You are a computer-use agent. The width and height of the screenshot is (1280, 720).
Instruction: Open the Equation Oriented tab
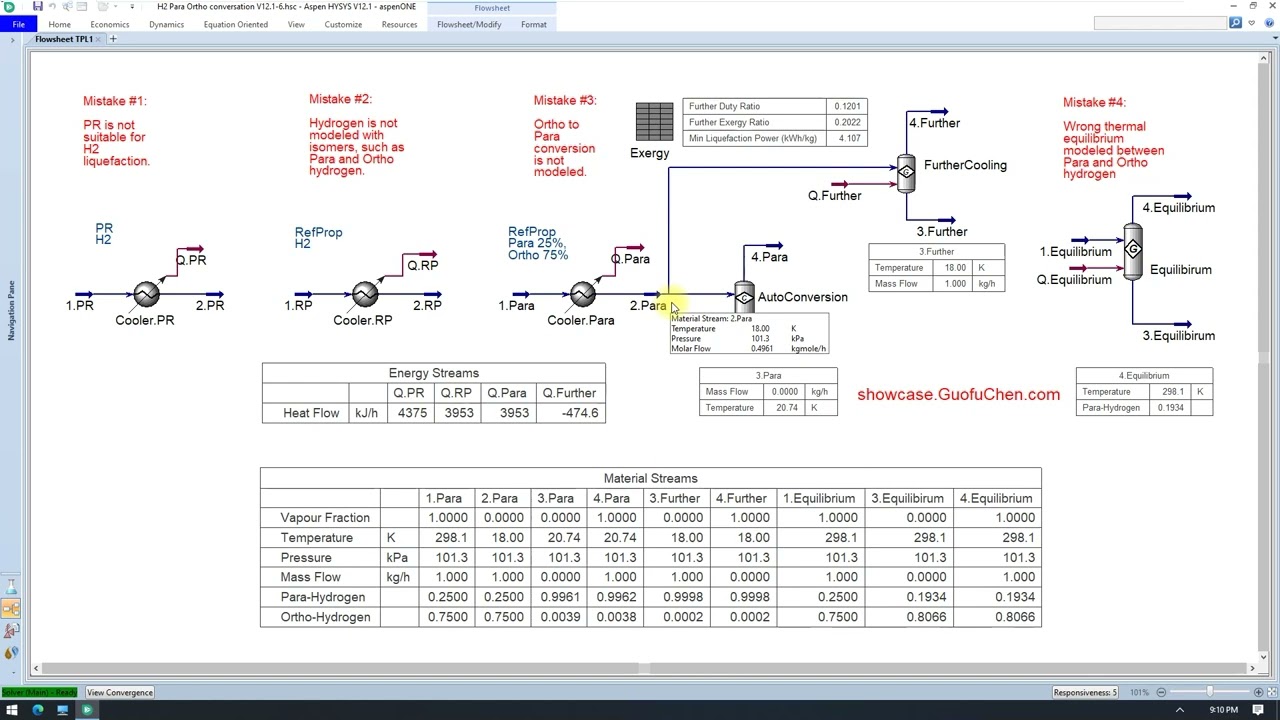point(236,24)
